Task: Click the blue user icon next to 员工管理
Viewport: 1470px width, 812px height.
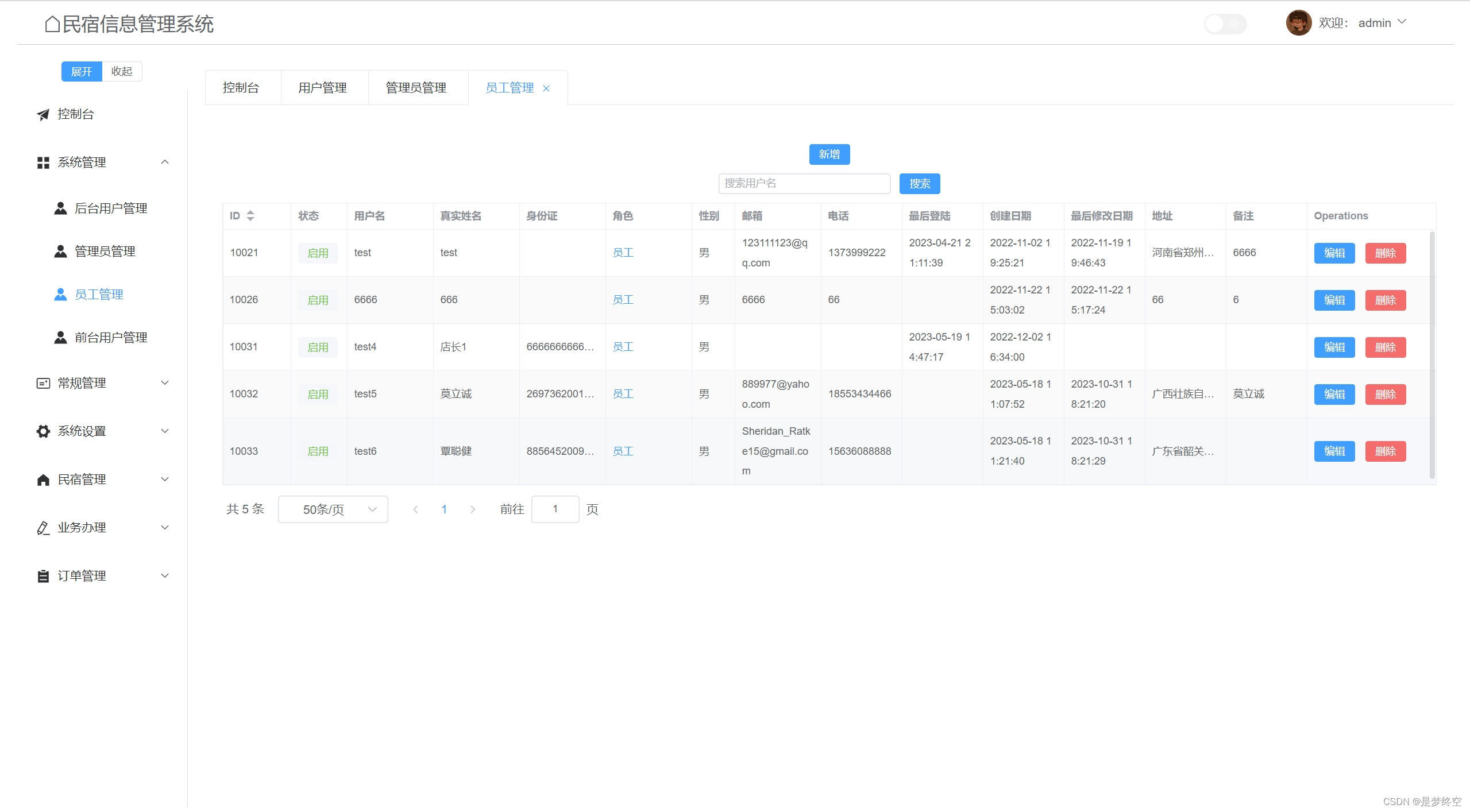Action: 60,295
